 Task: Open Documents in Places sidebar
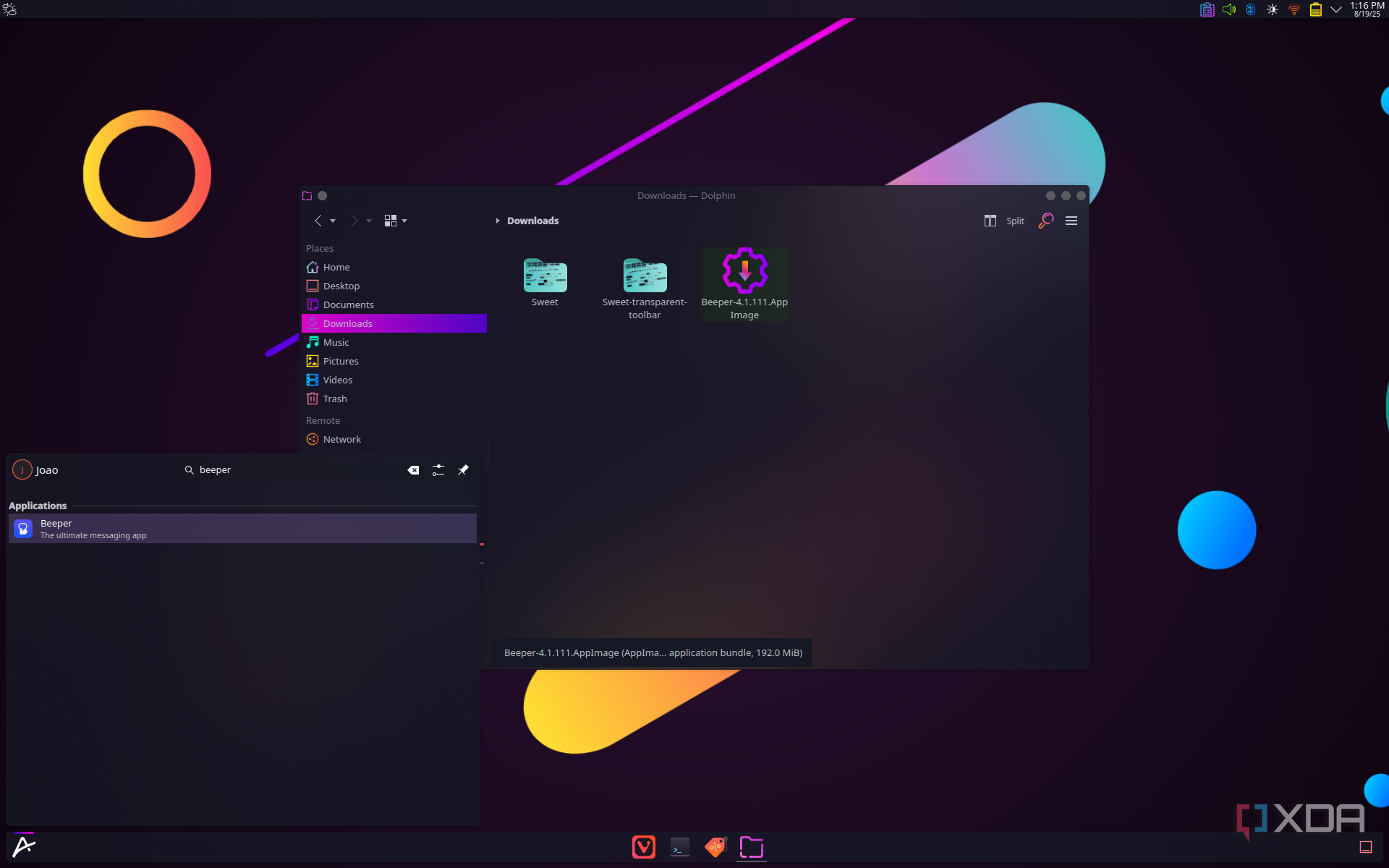pyautogui.click(x=394, y=305)
